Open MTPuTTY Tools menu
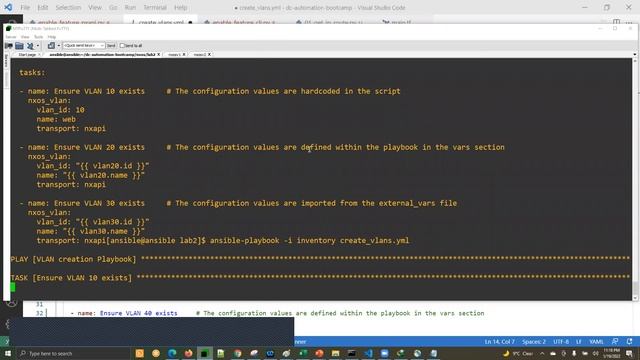The width and height of the screenshot is (640, 360). pos(38,37)
